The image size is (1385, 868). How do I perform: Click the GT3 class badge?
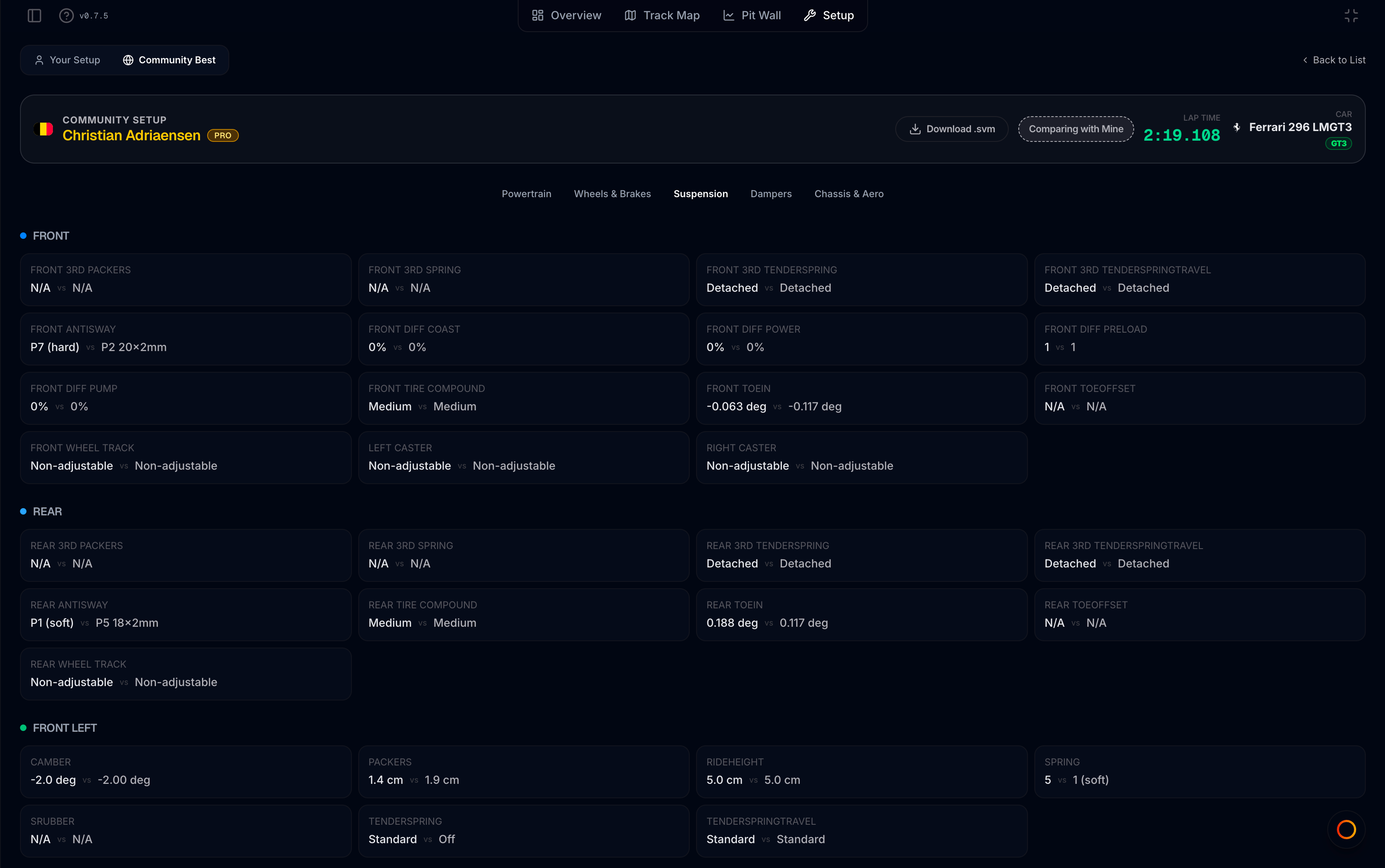(x=1339, y=143)
